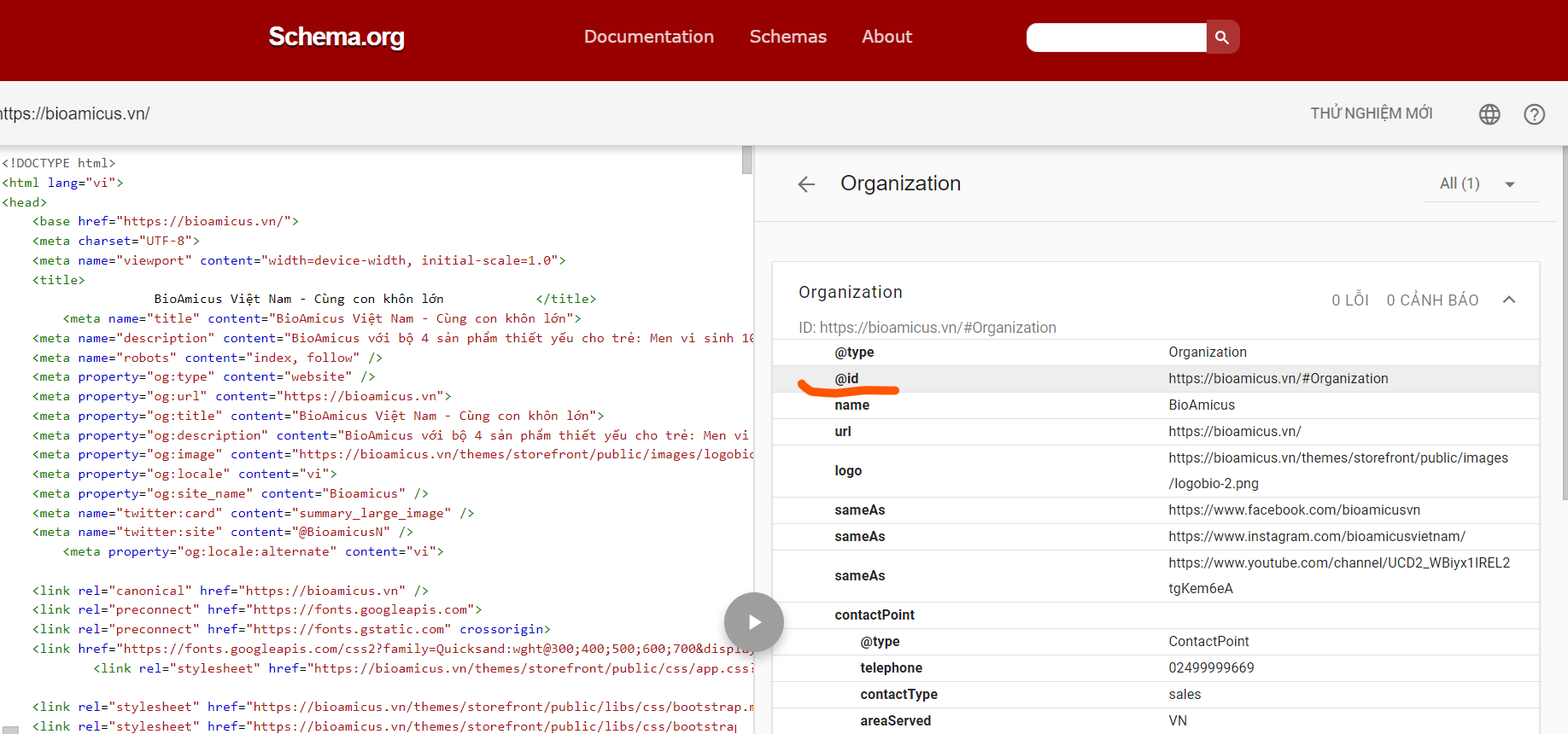Click the canonical link code line
This screenshot has width=1568, height=734.
pyautogui.click(x=231, y=591)
